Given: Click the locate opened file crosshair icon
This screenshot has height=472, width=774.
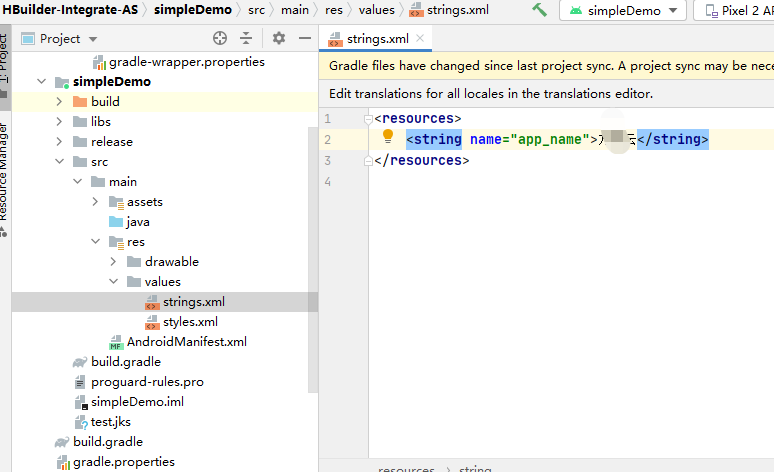Looking at the screenshot, I should (220, 38).
